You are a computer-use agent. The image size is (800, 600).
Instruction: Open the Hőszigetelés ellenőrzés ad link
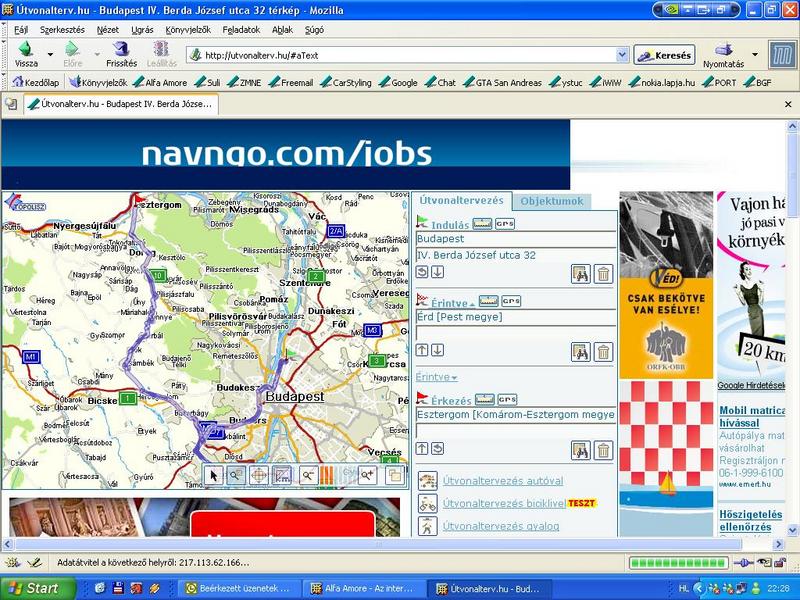pyautogui.click(x=751, y=520)
